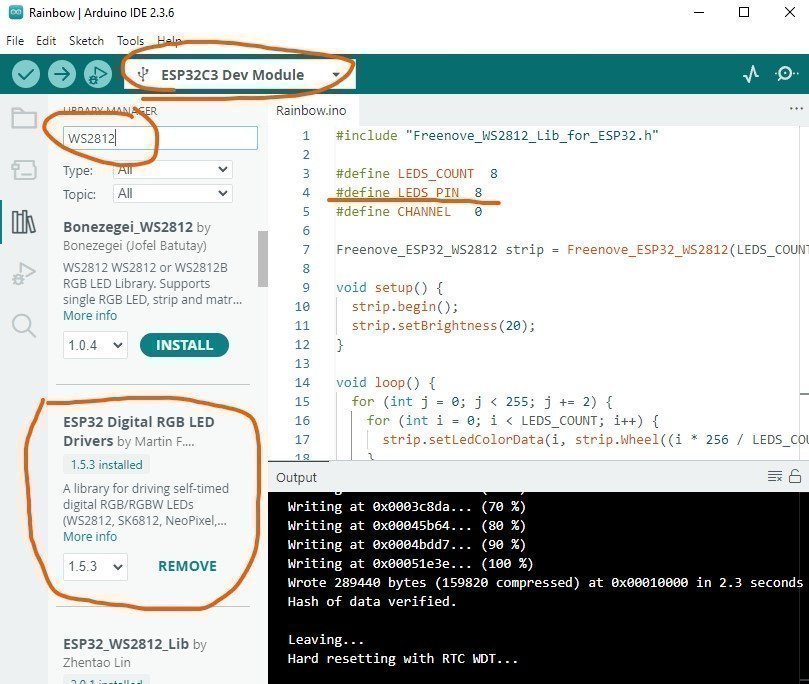
Task: Open the Boards Manager sidebar icon
Action: 24,170
